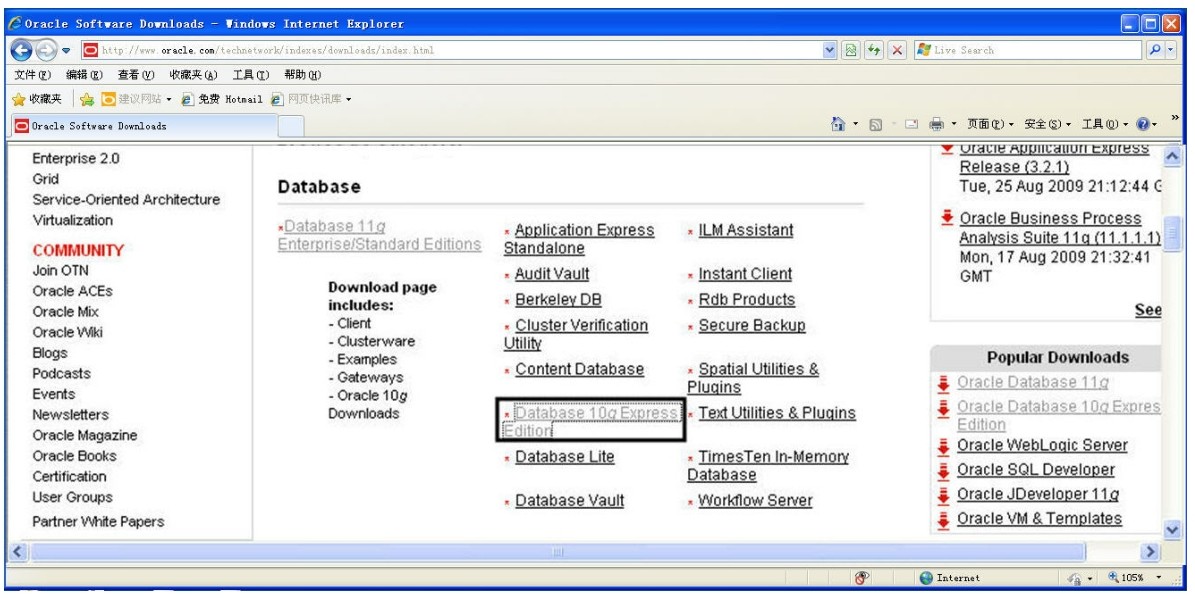Open the ILM Assistant link
The image size is (1195, 598).
point(745,230)
